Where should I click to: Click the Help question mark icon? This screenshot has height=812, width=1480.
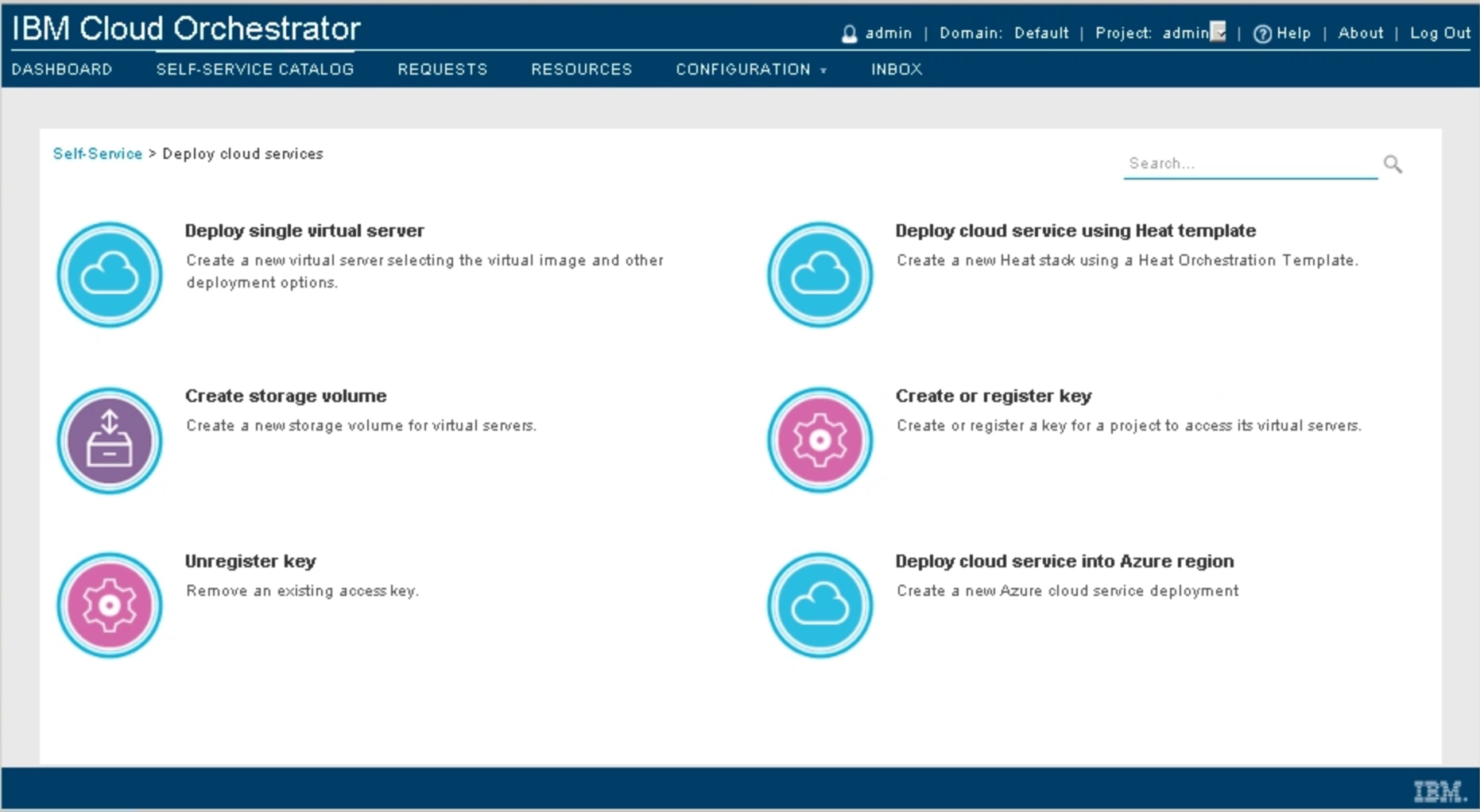point(1262,33)
